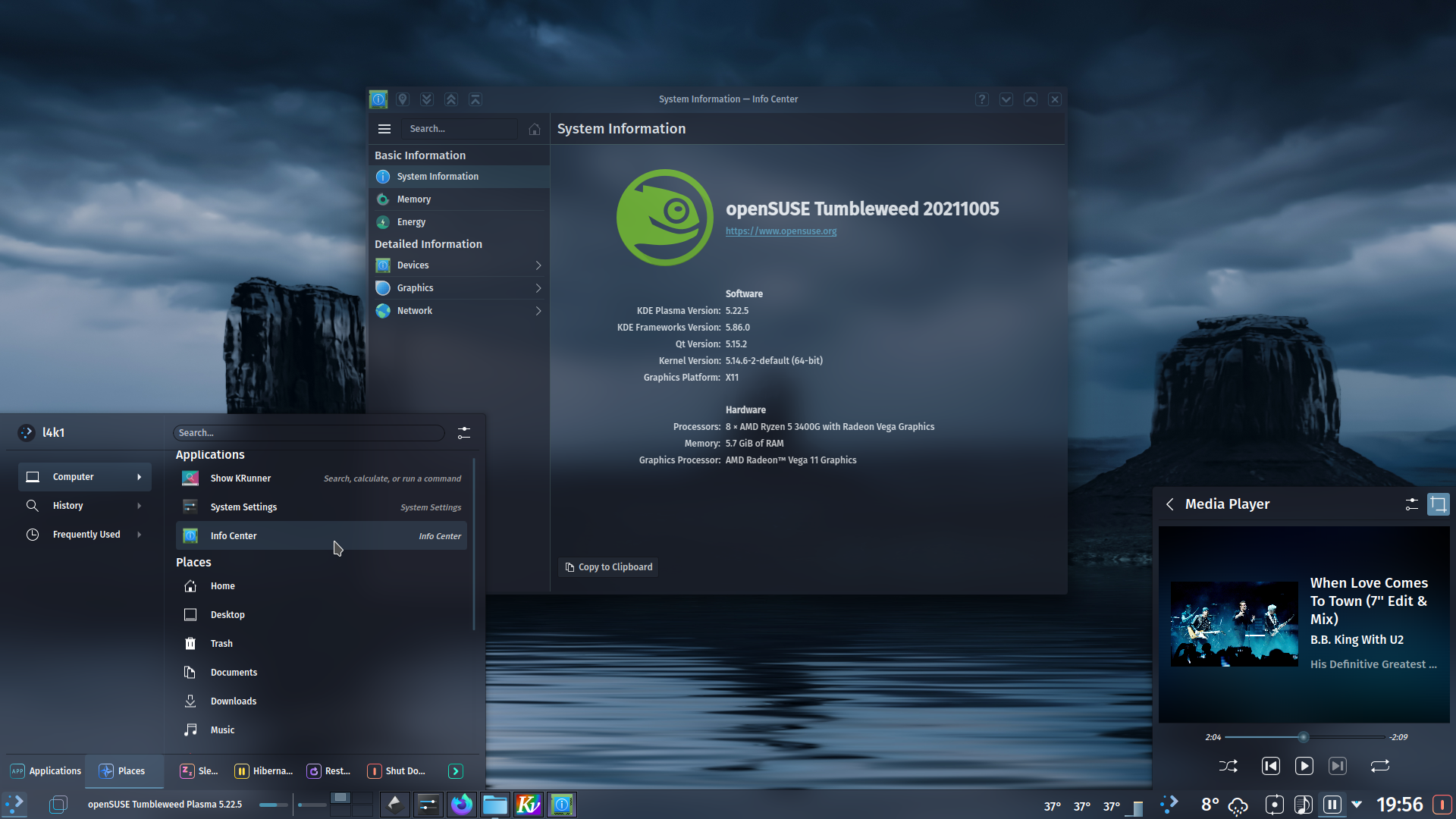Open the opensuse.org link
The height and width of the screenshot is (819, 1456).
[781, 231]
